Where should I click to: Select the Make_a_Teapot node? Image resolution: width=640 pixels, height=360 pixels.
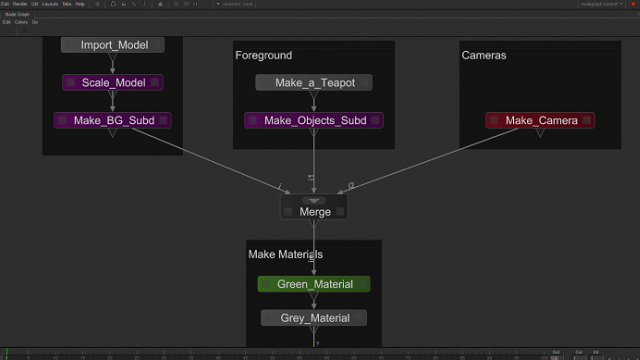click(314, 82)
